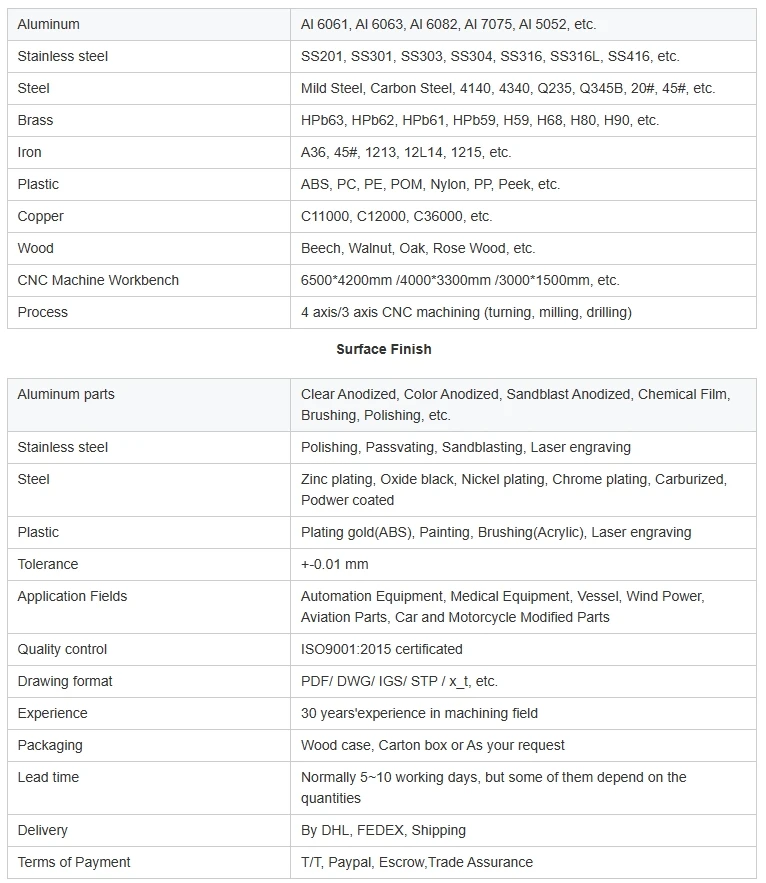
Task: Select the Application Fields label
Action: point(72,596)
